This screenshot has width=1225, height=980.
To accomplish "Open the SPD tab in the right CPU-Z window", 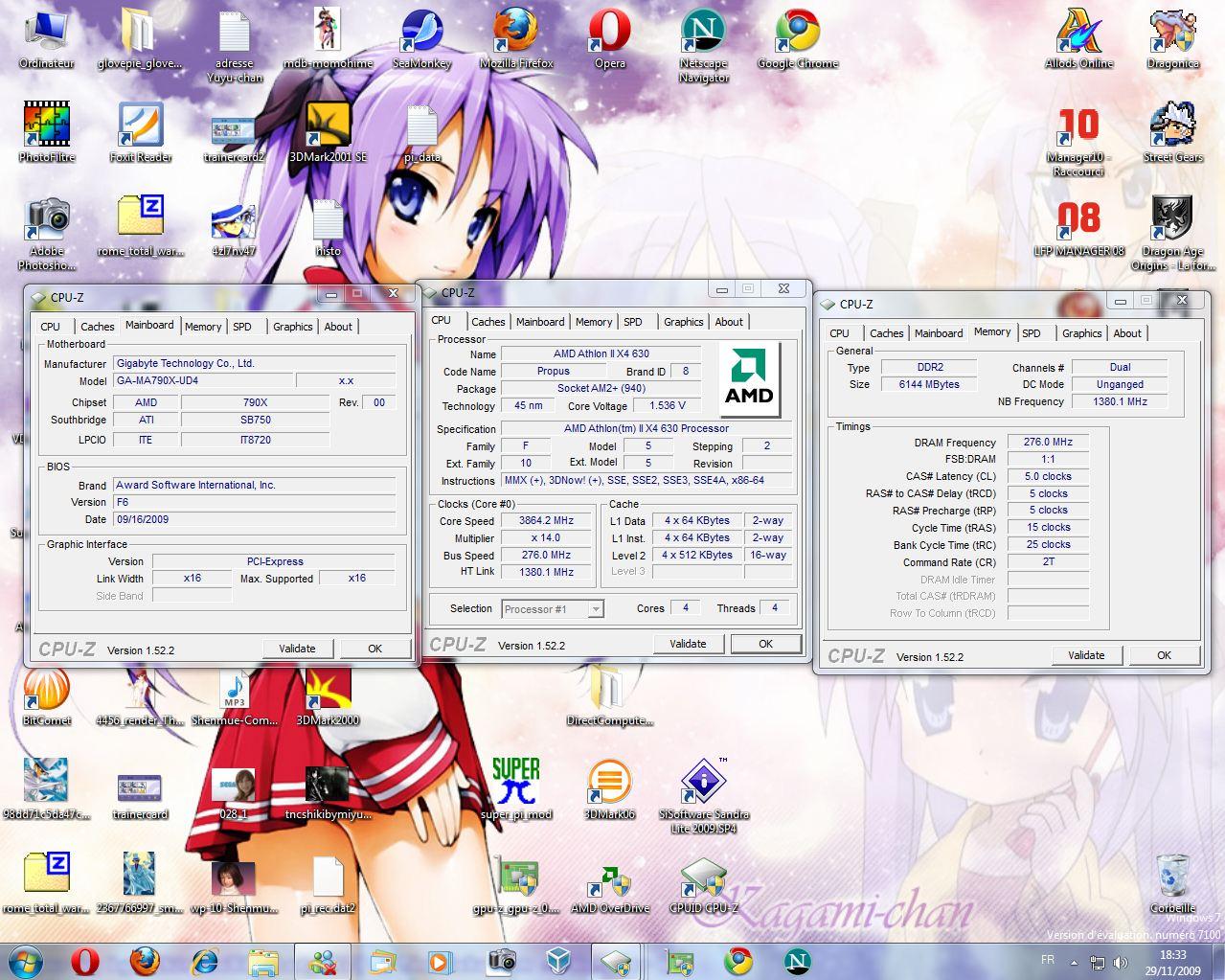I will [1032, 333].
